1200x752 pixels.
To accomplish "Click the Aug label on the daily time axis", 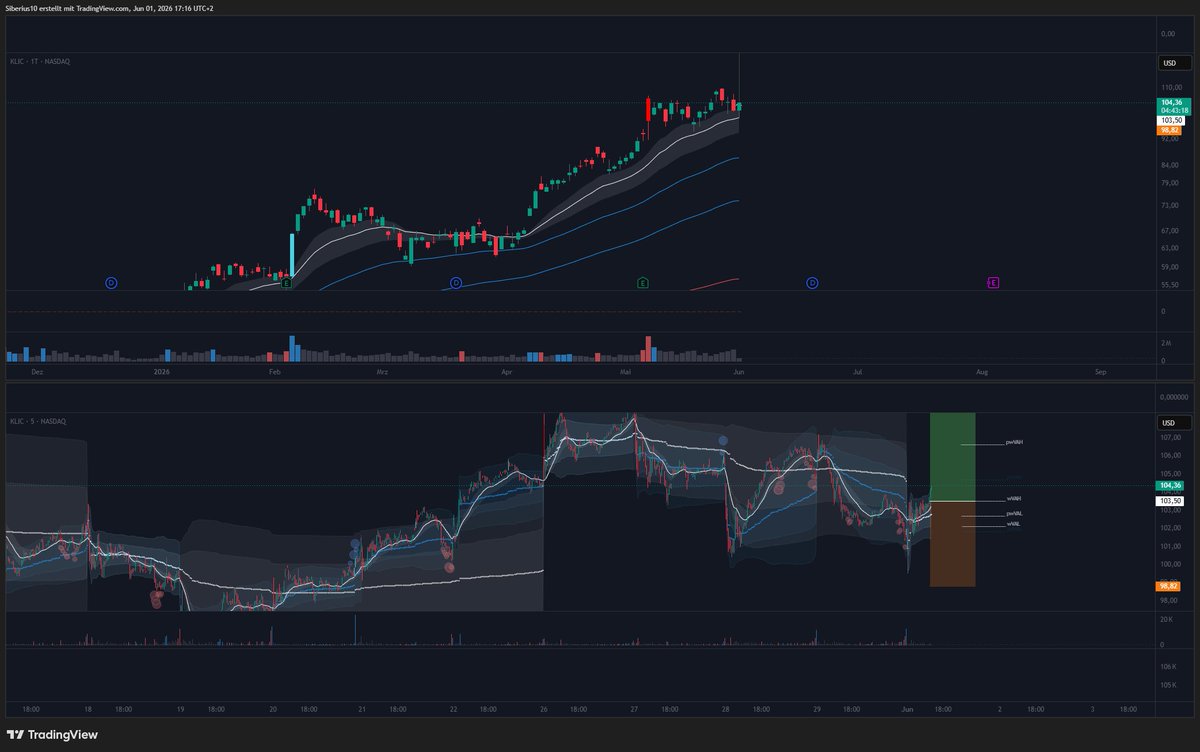I will pyautogui.click(x=982, y=372).
